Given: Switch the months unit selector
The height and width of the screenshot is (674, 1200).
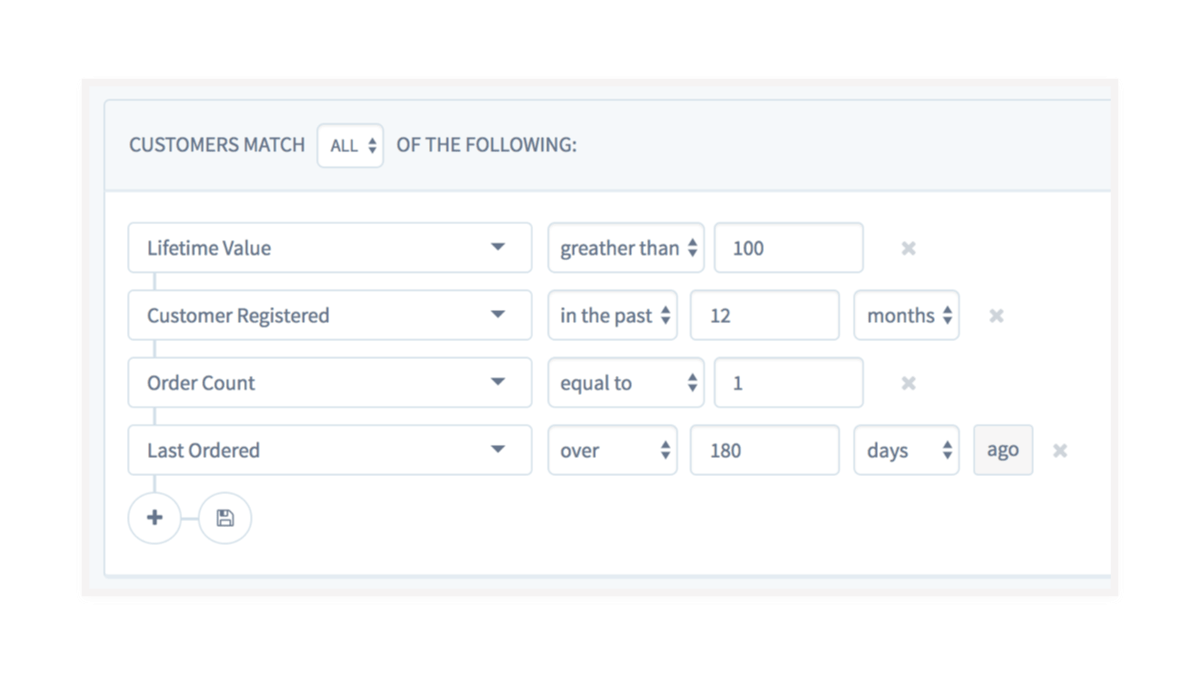Looking at the screenshot, I should point(906,316).
